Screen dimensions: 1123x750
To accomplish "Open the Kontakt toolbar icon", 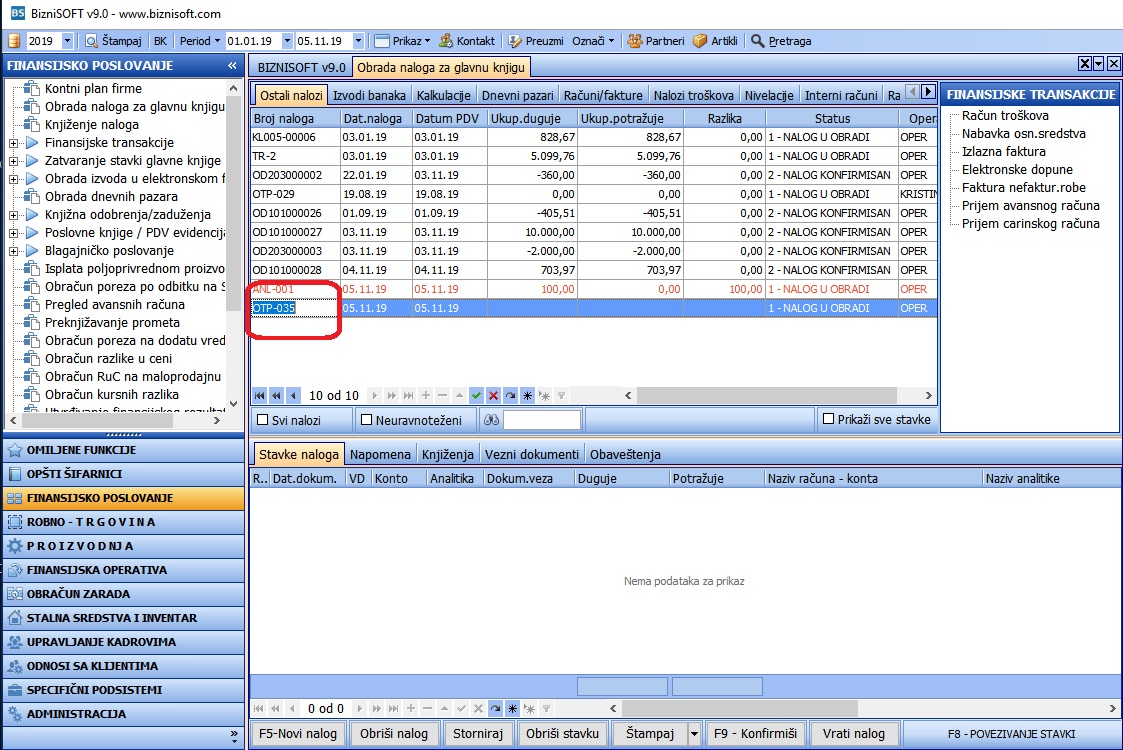I will [x=446, y=41].
